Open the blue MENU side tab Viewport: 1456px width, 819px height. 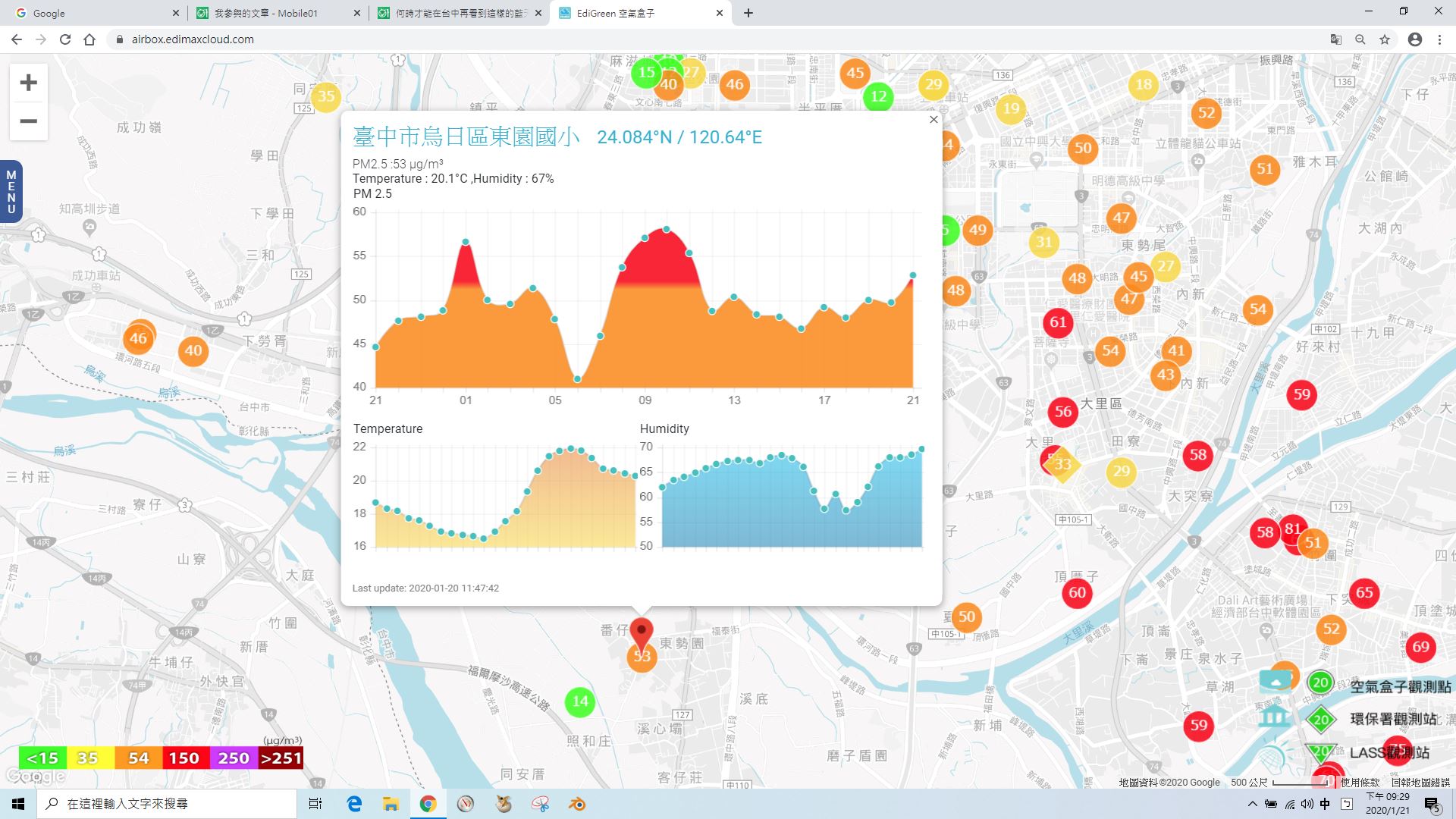(x=11, y=192)
